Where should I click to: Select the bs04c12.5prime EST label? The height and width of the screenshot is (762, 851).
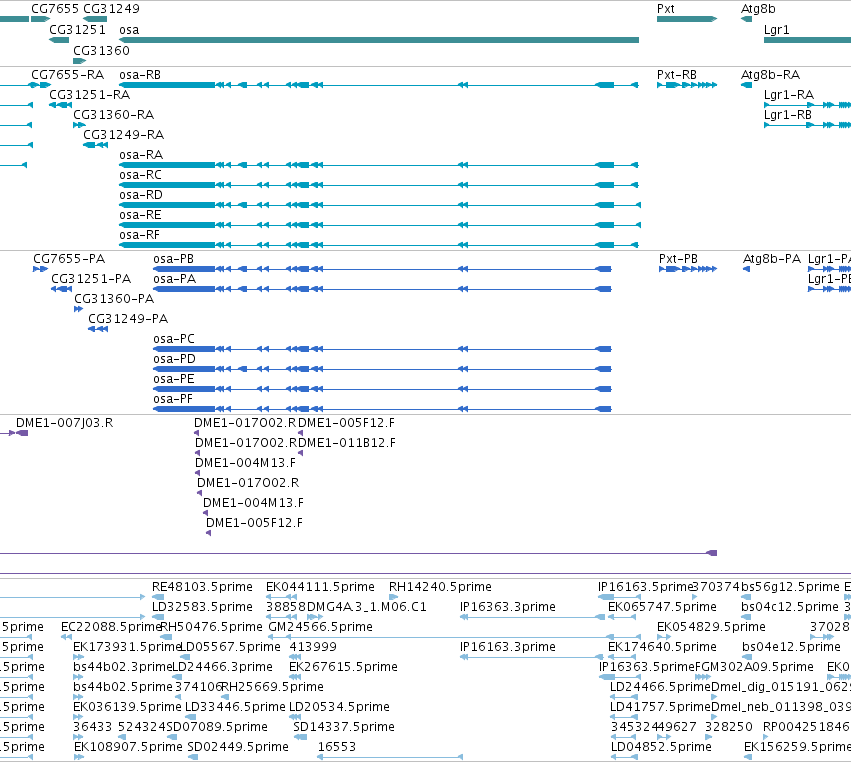(x=790, y=607)
